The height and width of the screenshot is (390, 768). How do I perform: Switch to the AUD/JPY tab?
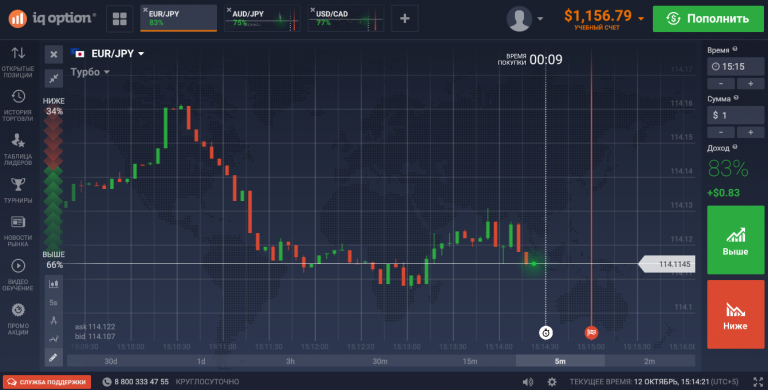click(262, 19)
